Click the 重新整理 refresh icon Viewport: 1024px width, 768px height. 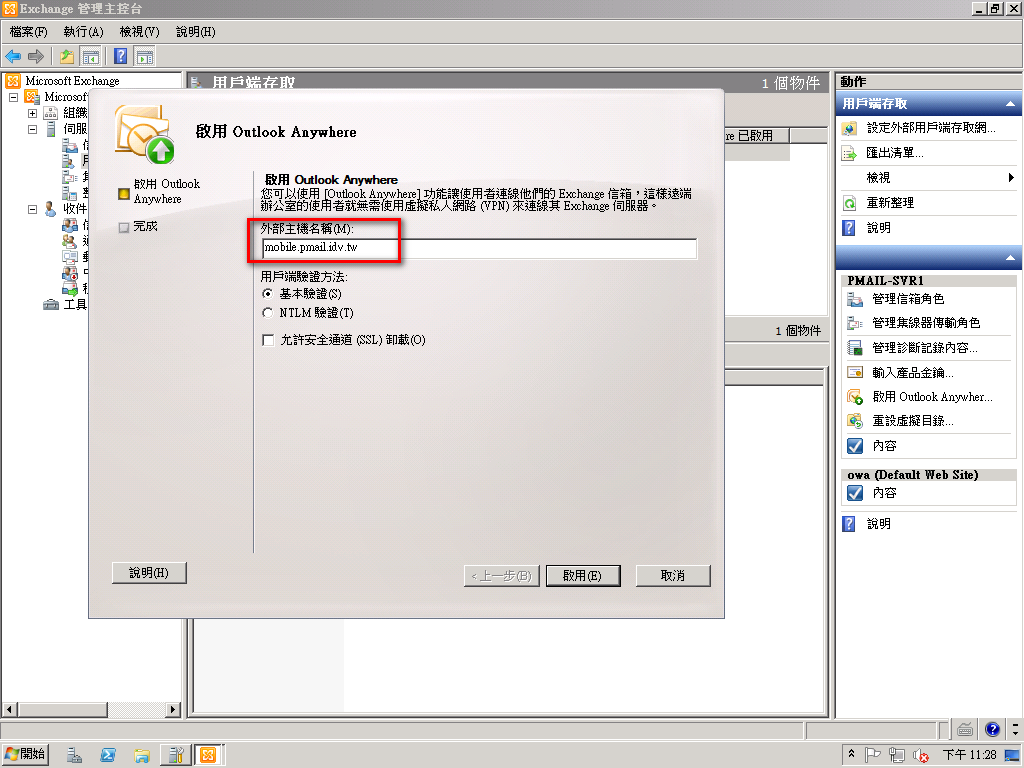[x=849, y=203]
